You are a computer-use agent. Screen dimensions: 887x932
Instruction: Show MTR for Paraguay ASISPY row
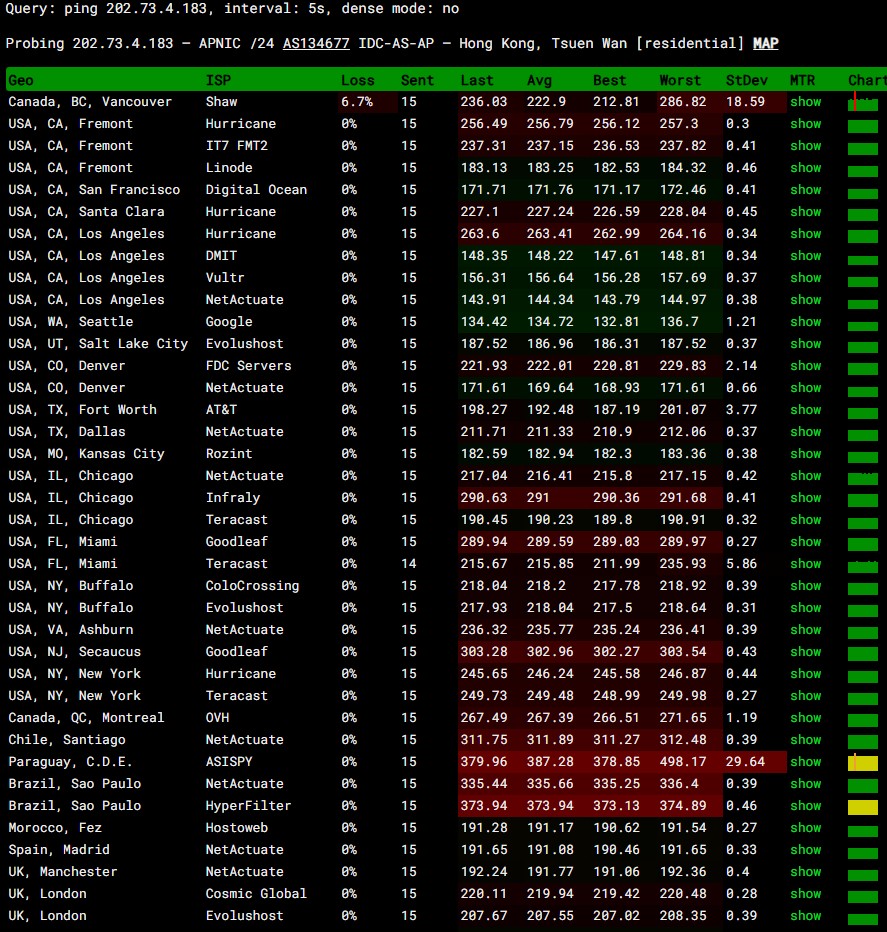coord(806,761)
